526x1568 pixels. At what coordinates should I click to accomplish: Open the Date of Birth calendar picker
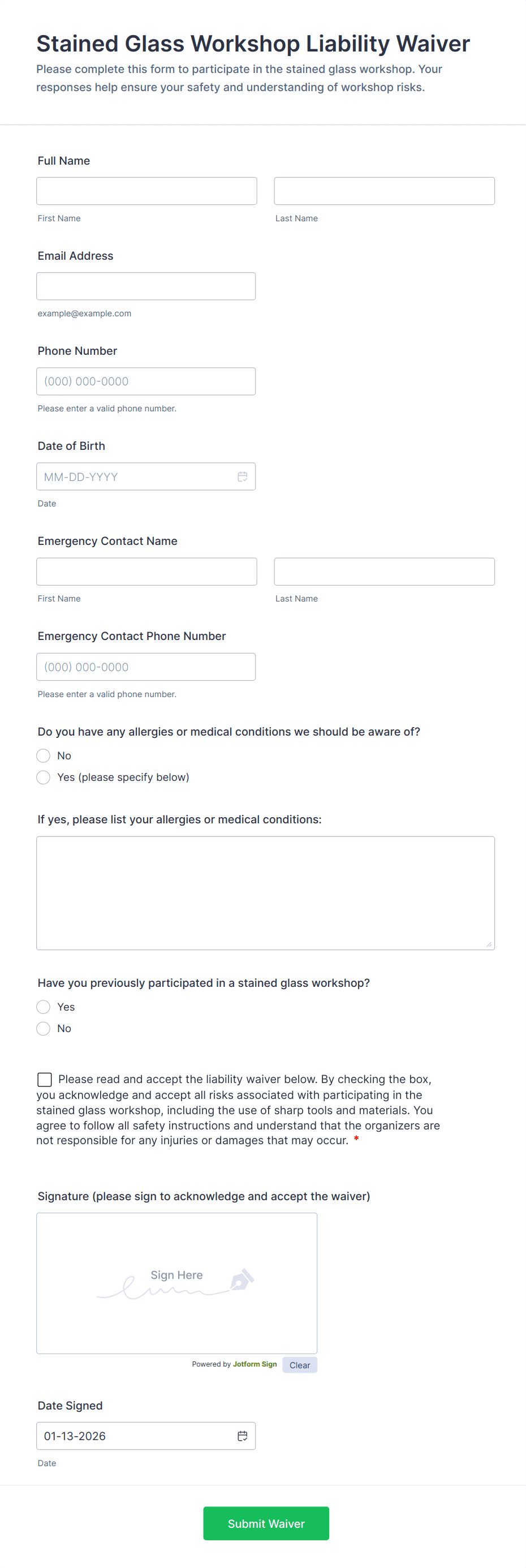click(242, 476)
